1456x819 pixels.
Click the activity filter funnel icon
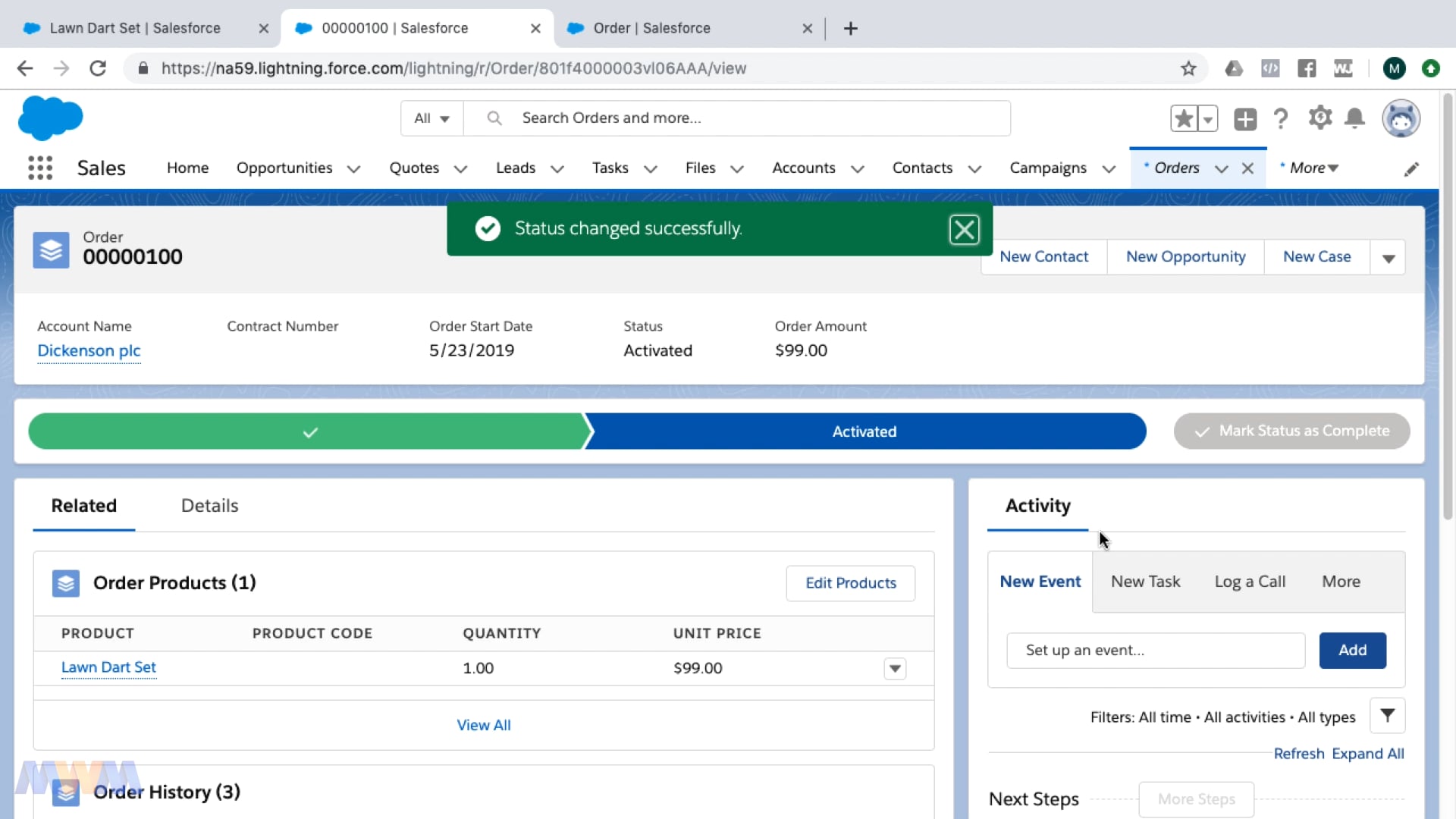(x=1387, y=715)
